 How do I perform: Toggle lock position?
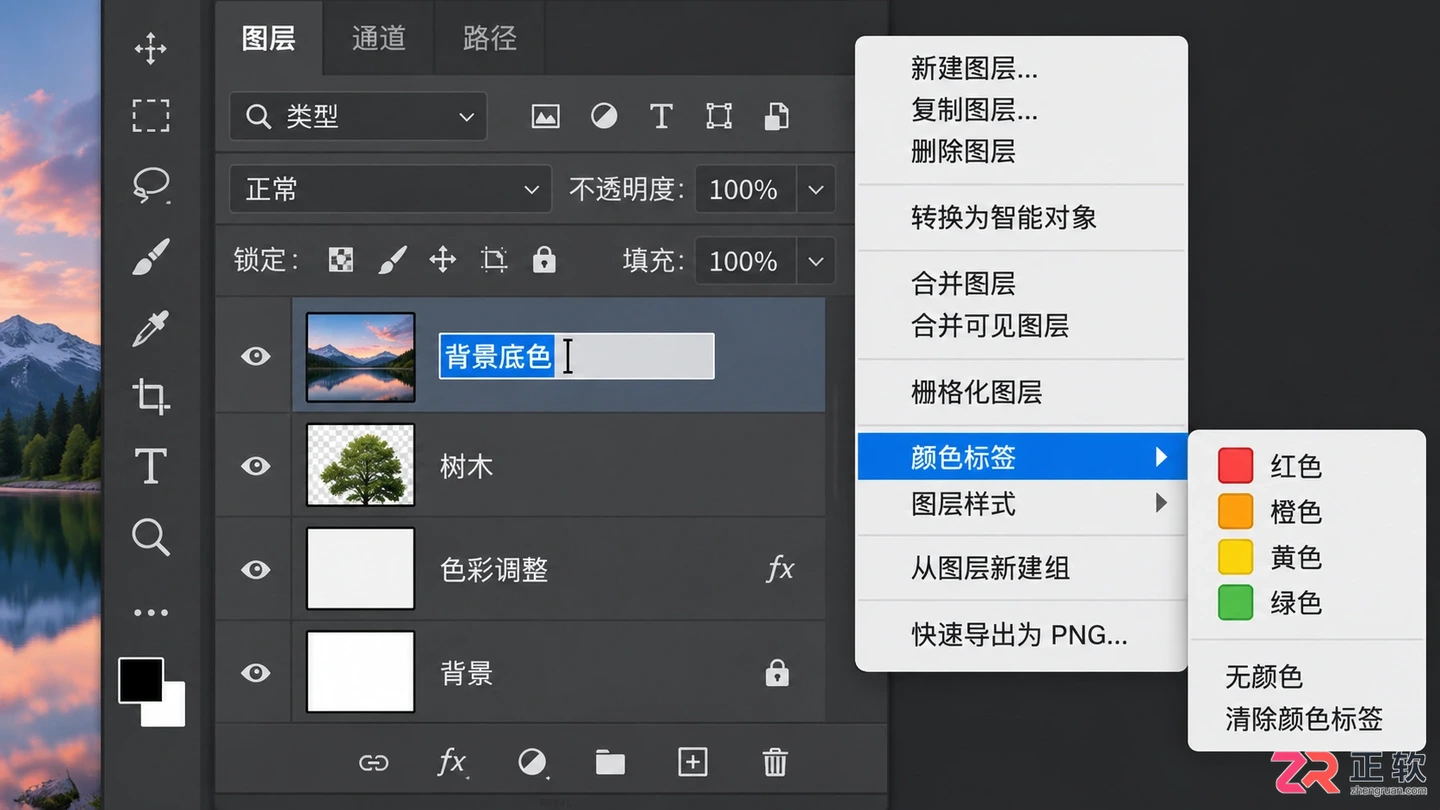point(443,261)
